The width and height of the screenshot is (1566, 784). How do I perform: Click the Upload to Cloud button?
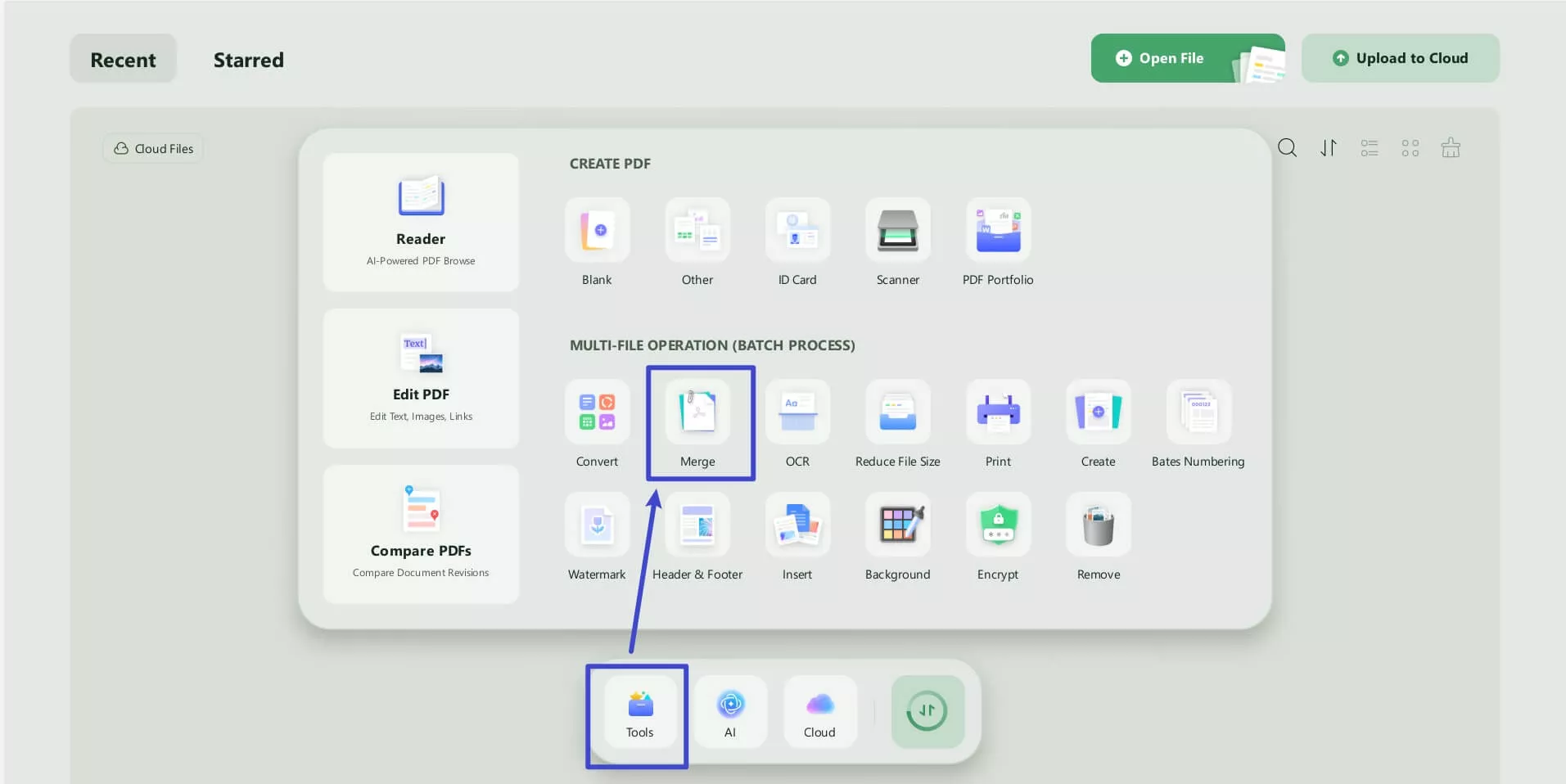(x=1401, y=57)
